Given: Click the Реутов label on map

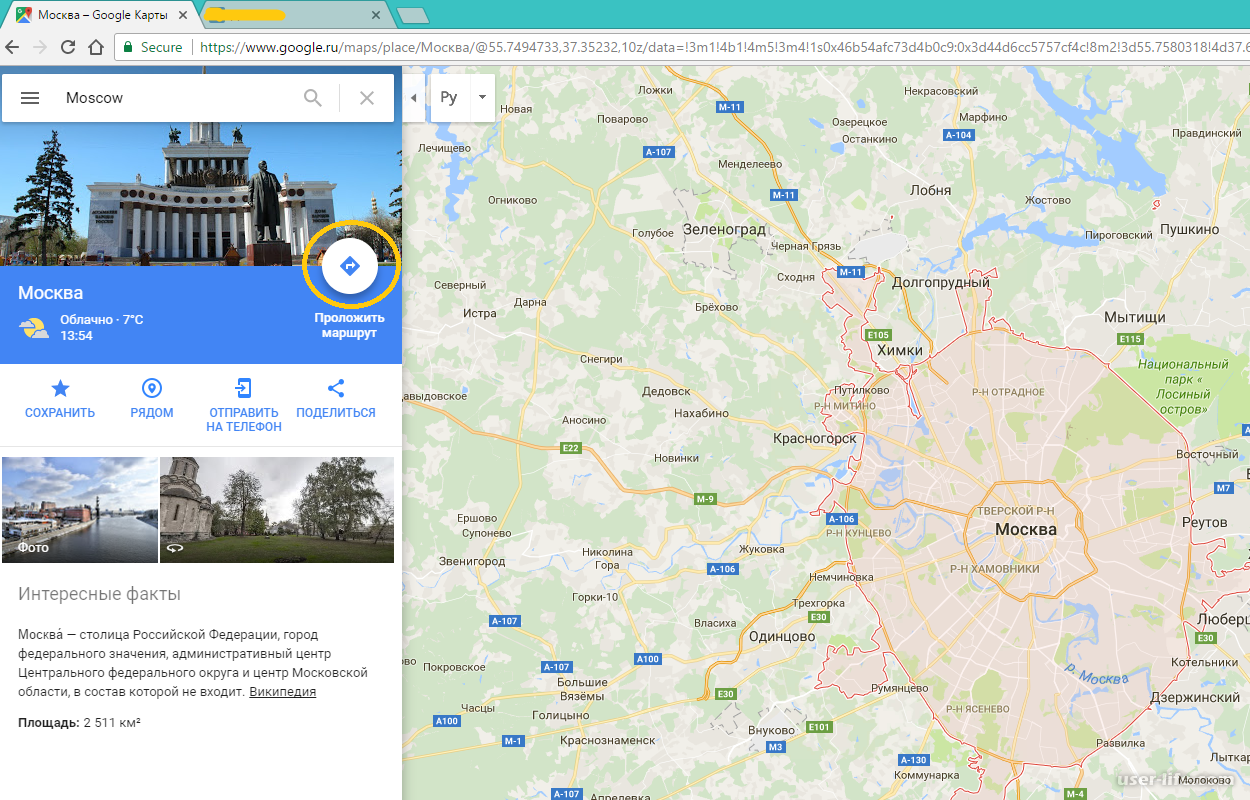Looking at the screenshot, I should tap(1204, 522).
